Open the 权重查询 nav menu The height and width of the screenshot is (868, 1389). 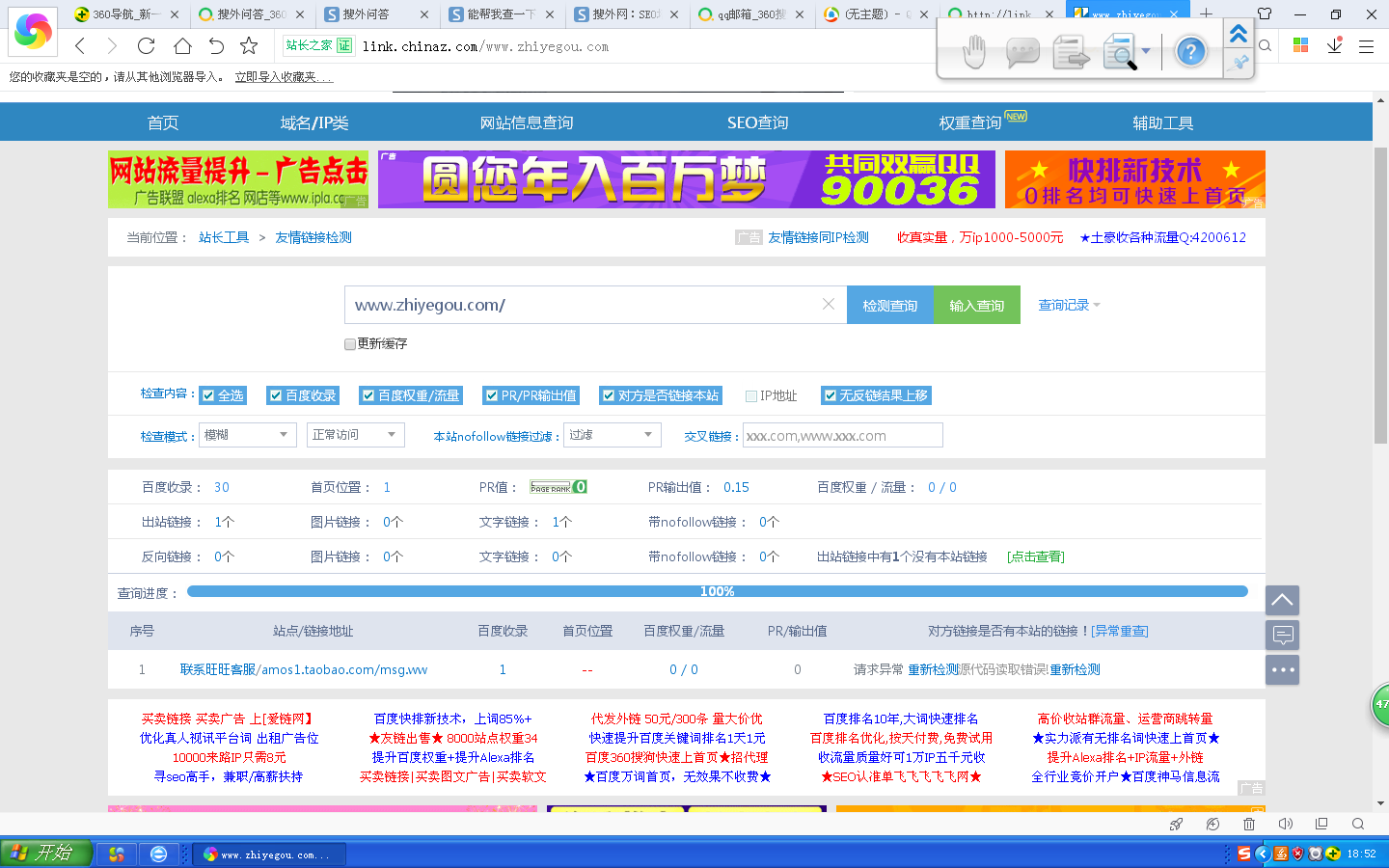pyautogui.click(x=970, y=122)
